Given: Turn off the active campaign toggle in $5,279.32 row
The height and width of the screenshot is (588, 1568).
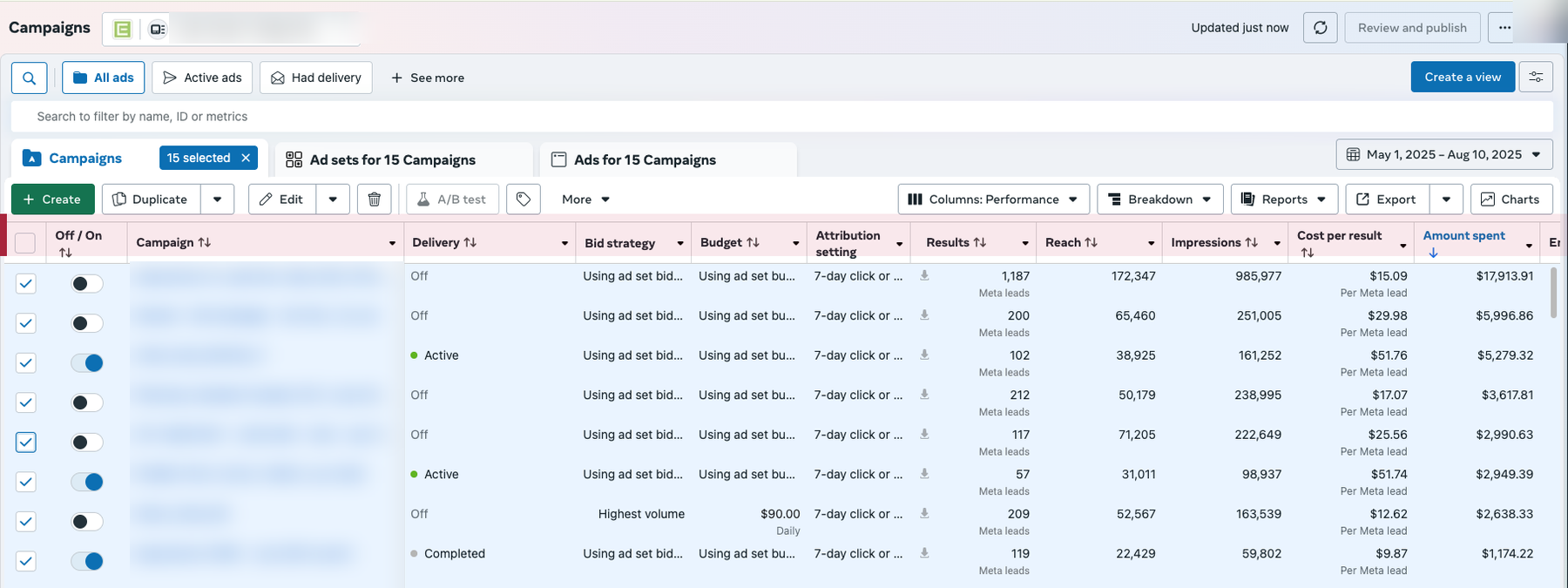Looking at the screenshot, I should pyautogui.click(x=86, y=362).
